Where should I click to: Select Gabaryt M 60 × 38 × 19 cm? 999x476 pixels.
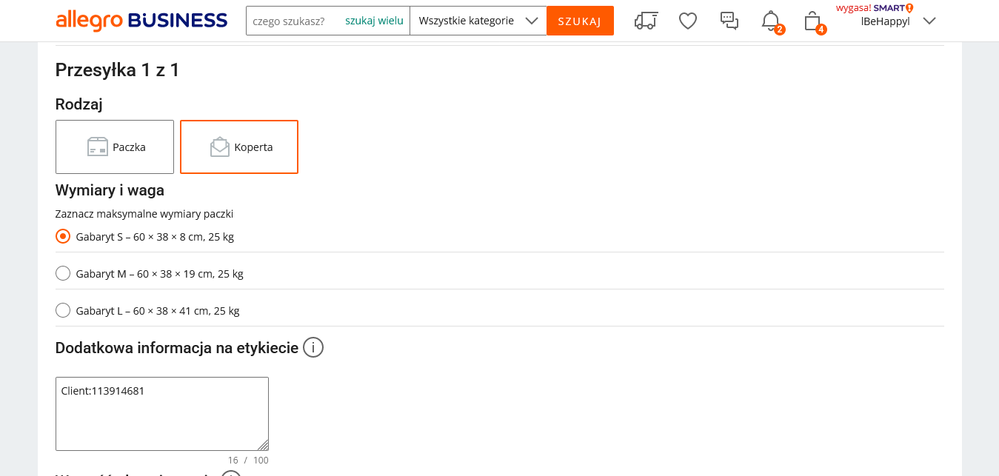pos(63,274)
